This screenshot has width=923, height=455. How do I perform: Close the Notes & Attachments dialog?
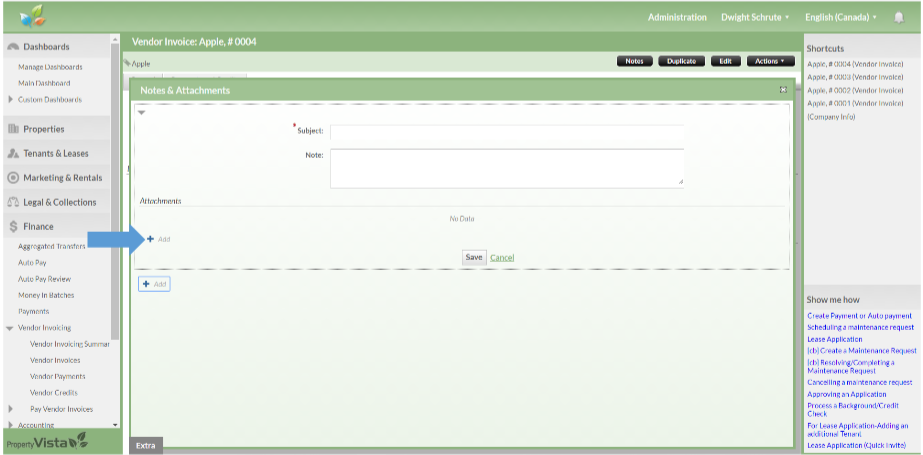[783, 90]
